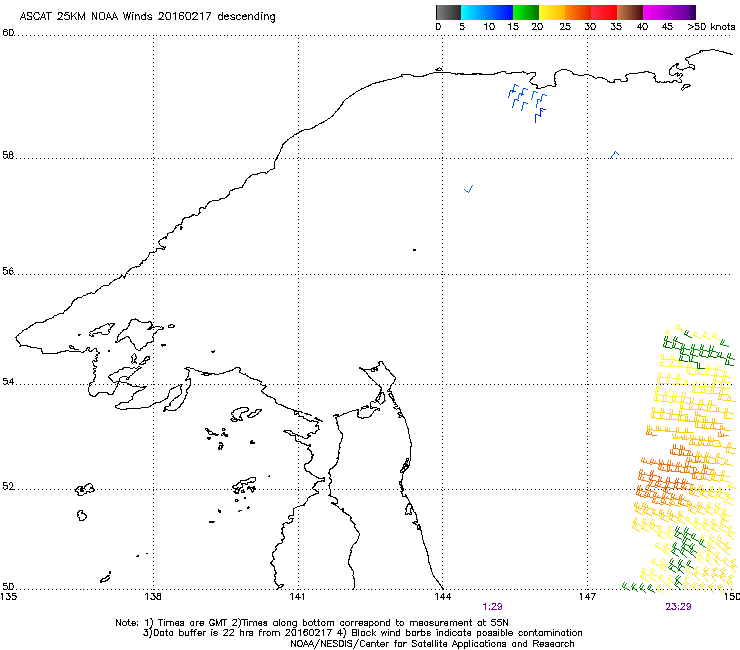Click longitude label "138" on bottom axis
This screenshot has width=740, height=650.
(153, 597)
